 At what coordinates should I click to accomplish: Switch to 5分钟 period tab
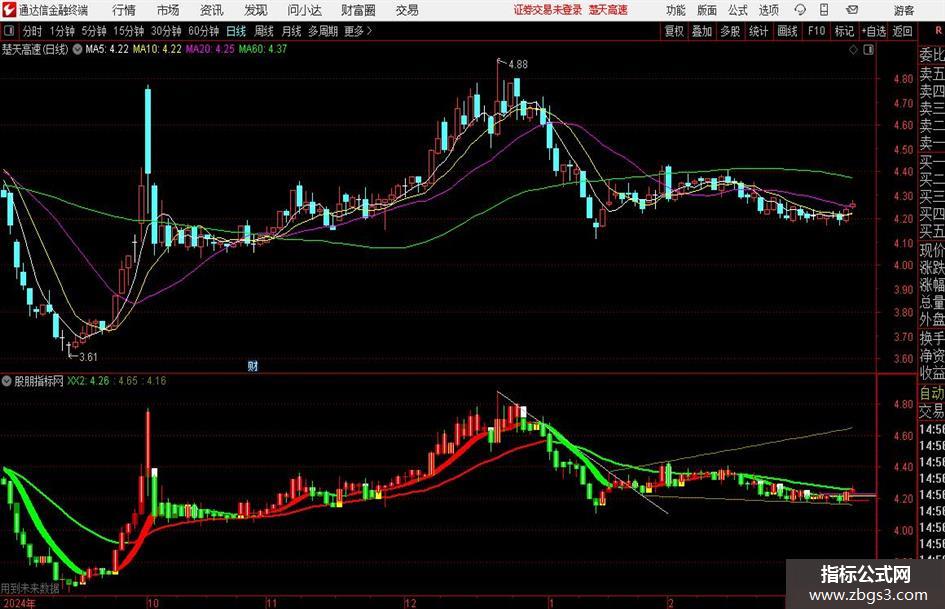93,31
